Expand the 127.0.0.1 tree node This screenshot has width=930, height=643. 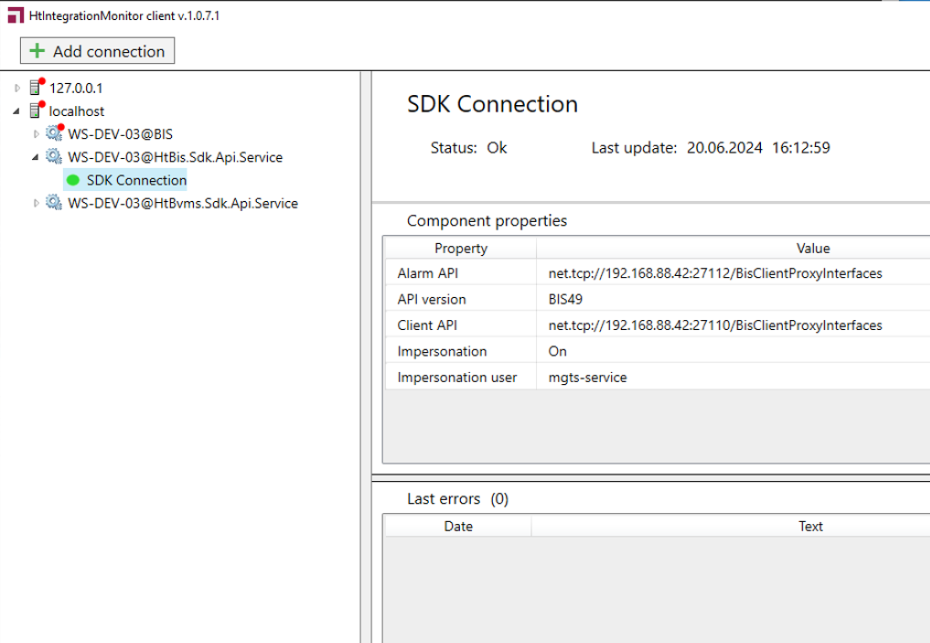coord(17,88)
